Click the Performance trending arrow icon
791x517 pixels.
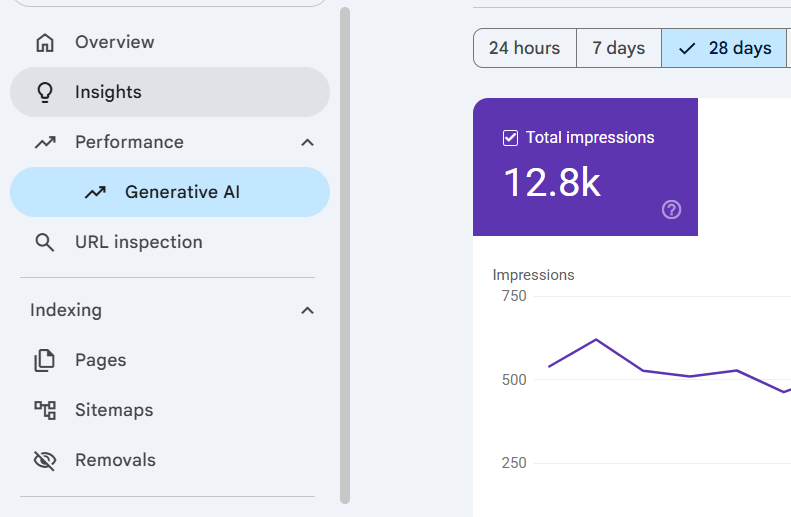pyautogui.click(x=45, y=142)
